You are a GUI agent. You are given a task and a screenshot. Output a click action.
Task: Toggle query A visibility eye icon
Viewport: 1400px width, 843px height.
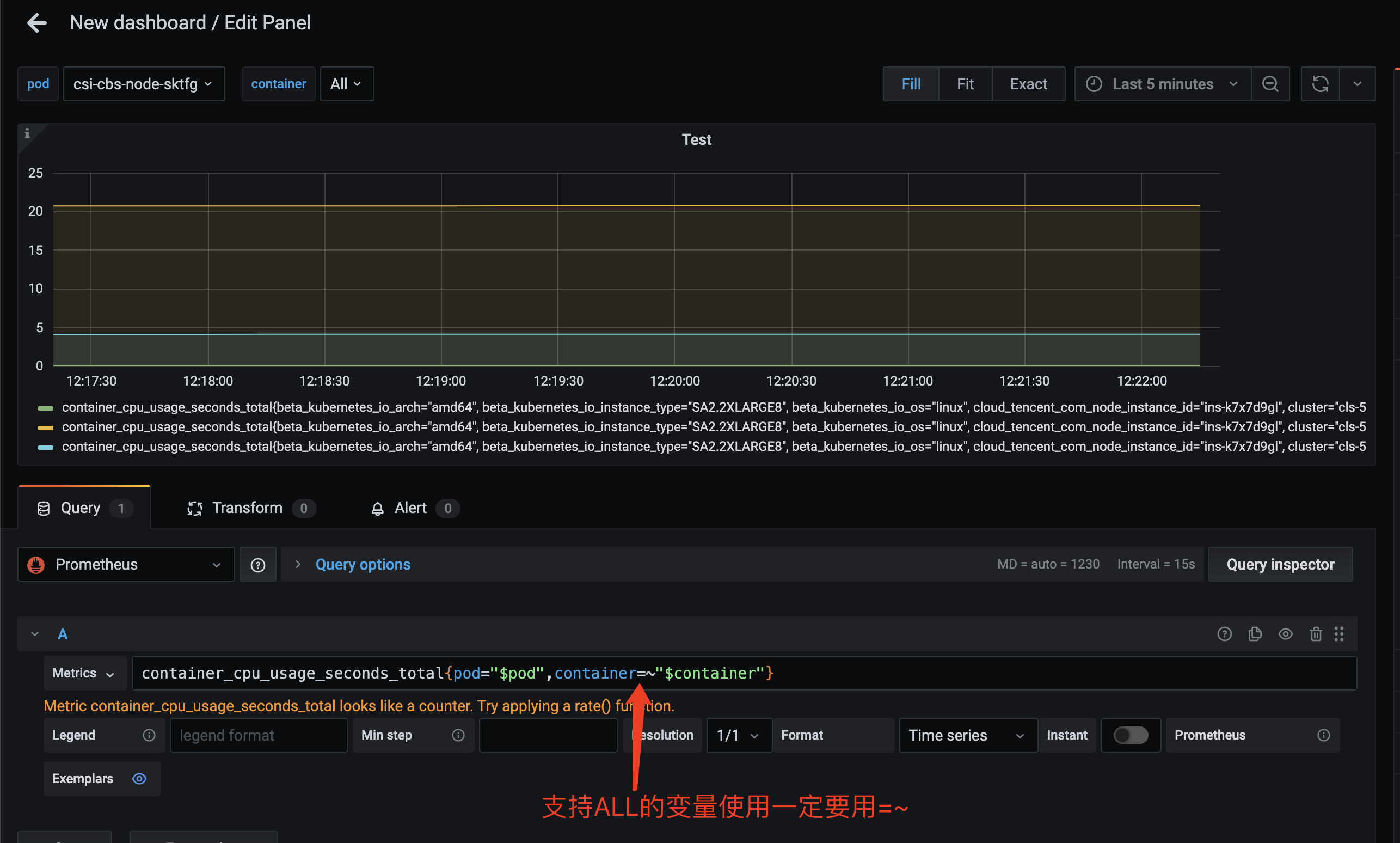click(1285, 634)
